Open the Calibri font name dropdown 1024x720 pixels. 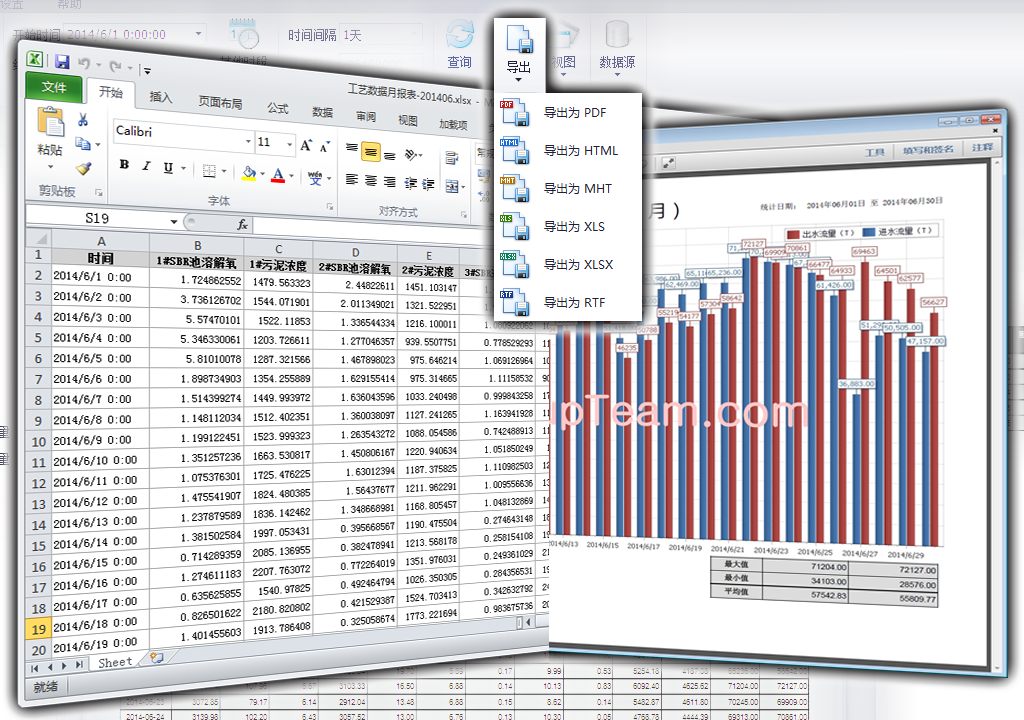[248, 141]
